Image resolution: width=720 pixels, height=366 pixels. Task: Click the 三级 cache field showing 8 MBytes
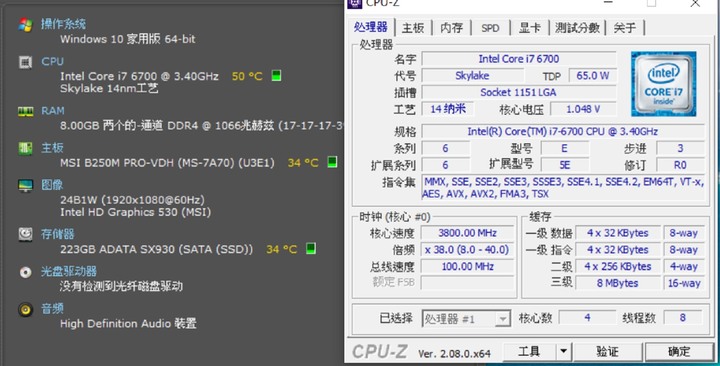pyautogui.click(x=618, y=283)
